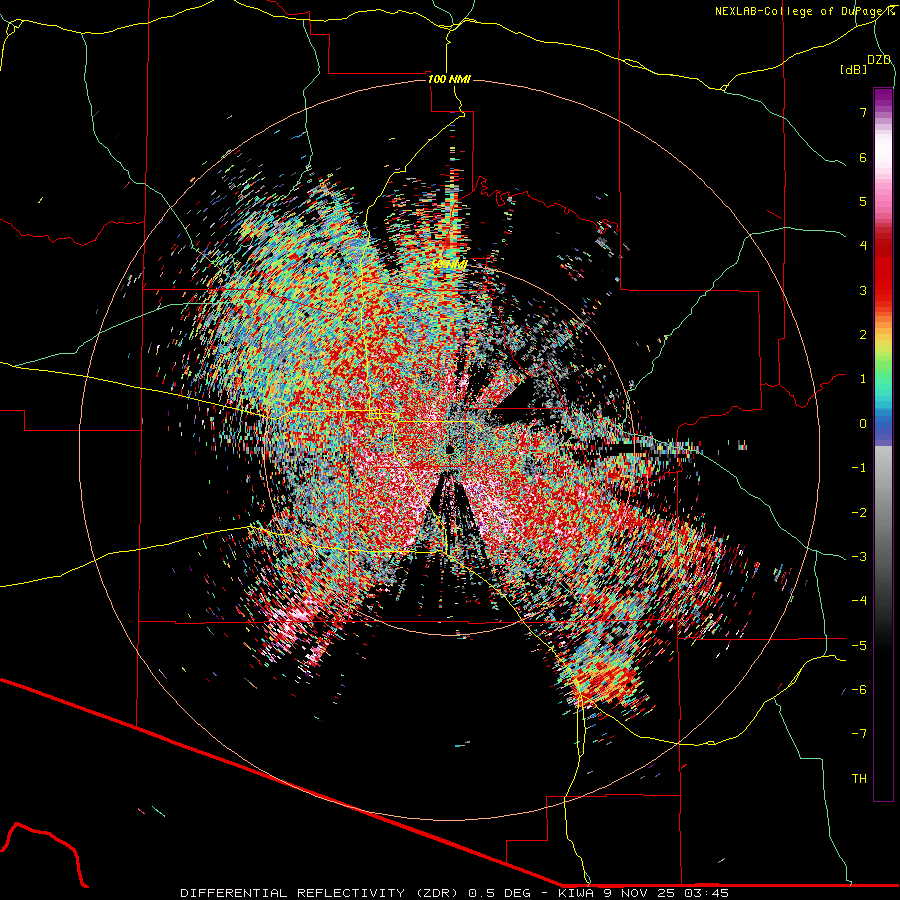Click the Differential Reflectivity caption at bottom
The width and height of the screenshot is (900, 900).
click(454, 893)
